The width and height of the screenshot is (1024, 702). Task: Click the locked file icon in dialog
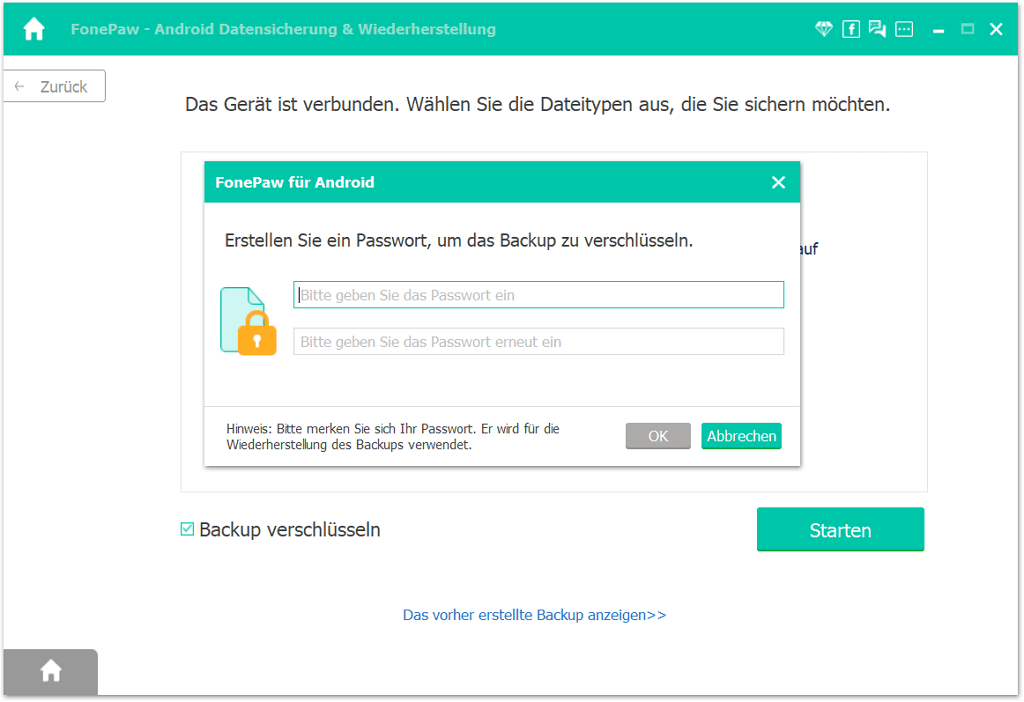[x=248, y=321]
